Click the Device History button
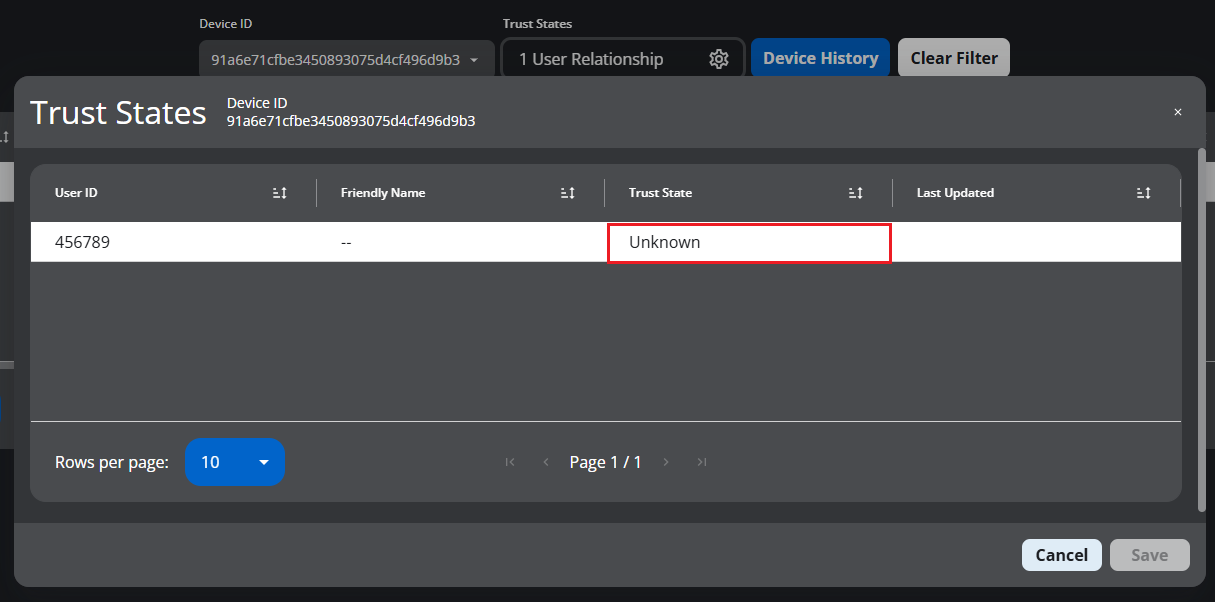 pyautogui.click(x=821, y=58)
